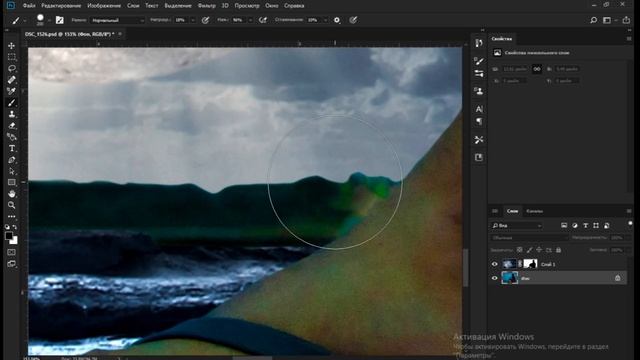Viewport: 640px width, 360px height.
Task: Open the Файл menu
Action: (29, 6)
